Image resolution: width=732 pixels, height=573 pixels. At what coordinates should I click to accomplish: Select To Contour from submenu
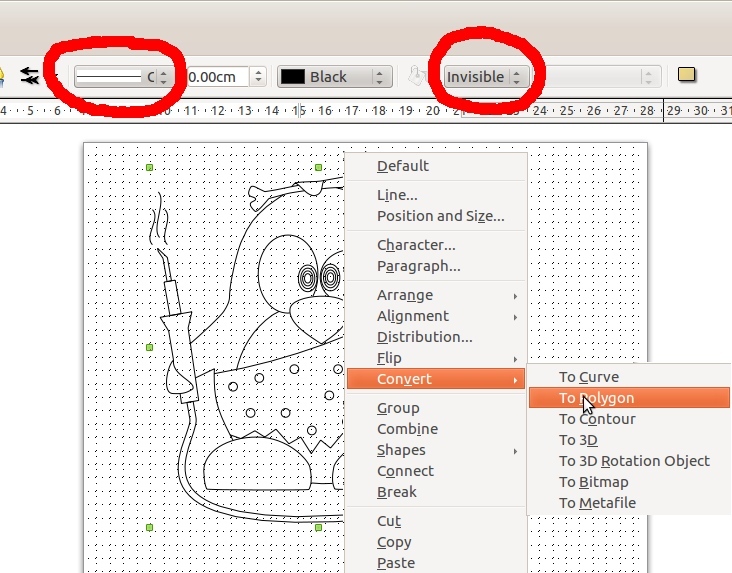coord(596,419)
